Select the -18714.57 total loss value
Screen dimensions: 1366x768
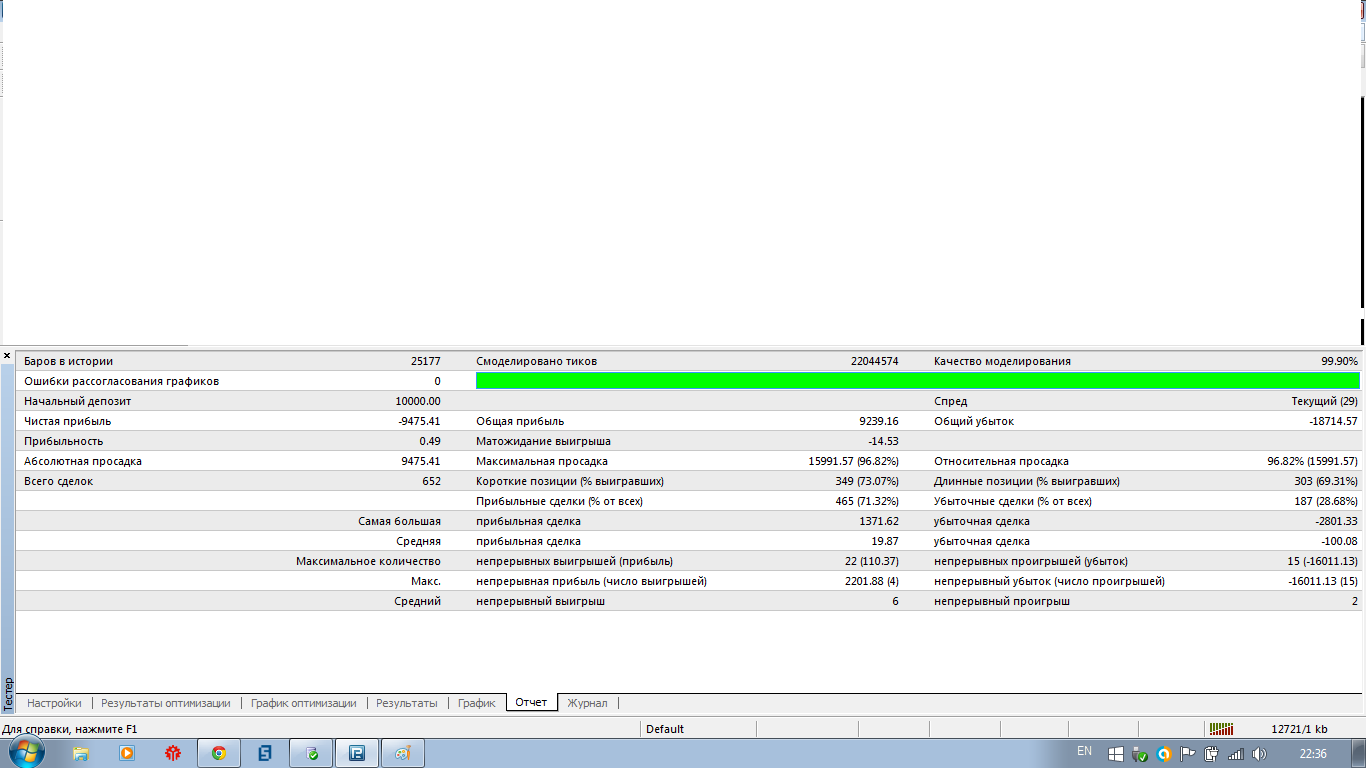point(1333,421)
